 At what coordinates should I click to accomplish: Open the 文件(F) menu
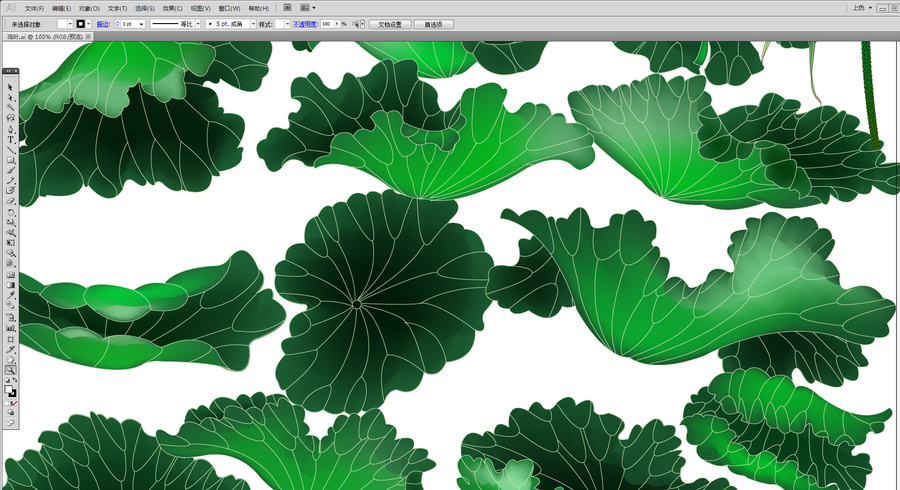click(34, 9)
